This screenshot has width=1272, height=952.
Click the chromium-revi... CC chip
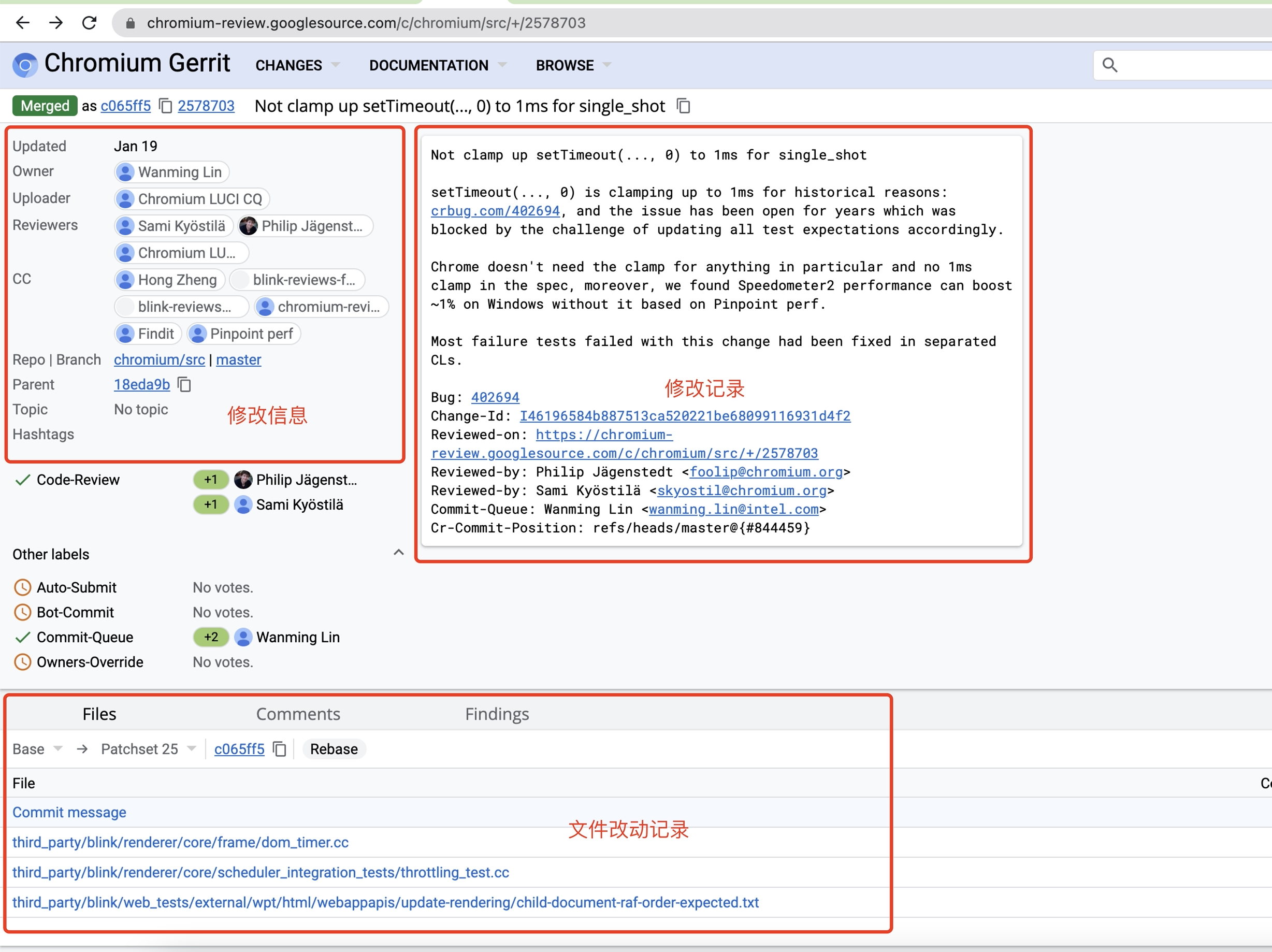pyautogui.click(x=321, y=307)
